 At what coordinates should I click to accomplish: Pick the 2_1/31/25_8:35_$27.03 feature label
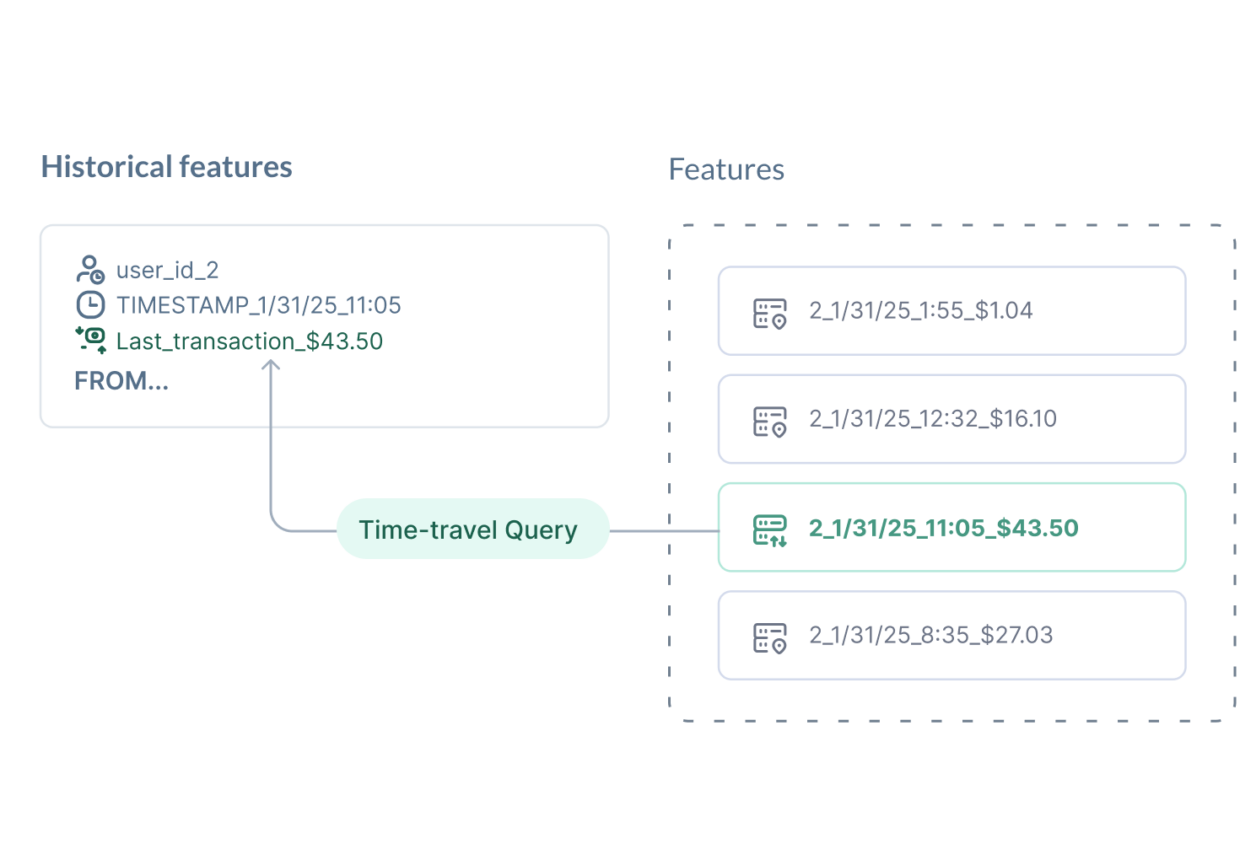pos(930,636)
